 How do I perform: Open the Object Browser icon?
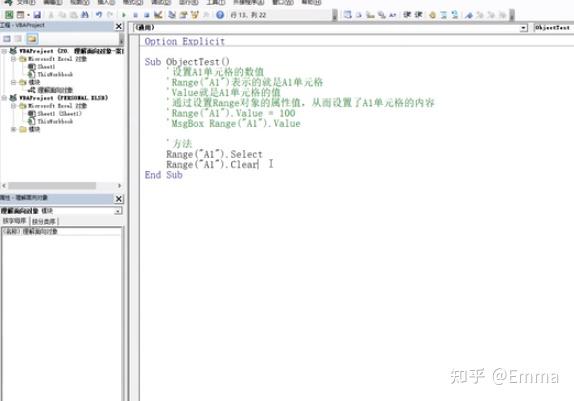pos(195,15)
